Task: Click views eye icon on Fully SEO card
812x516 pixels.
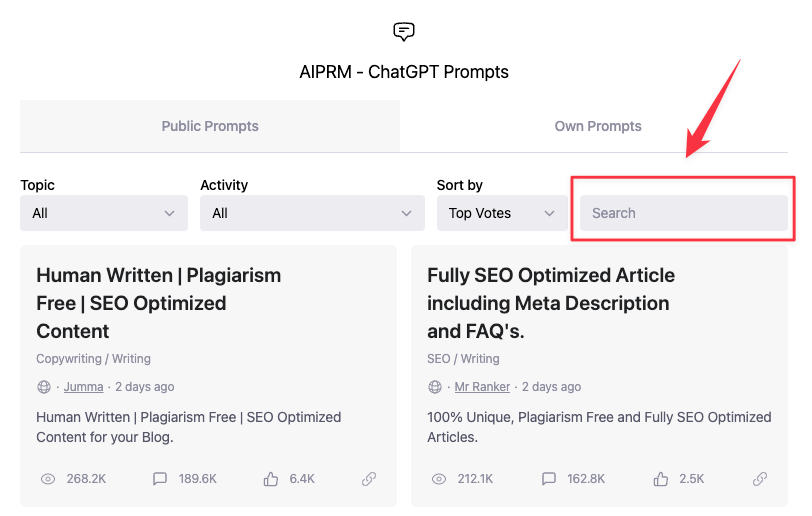Action: point(438,479)
